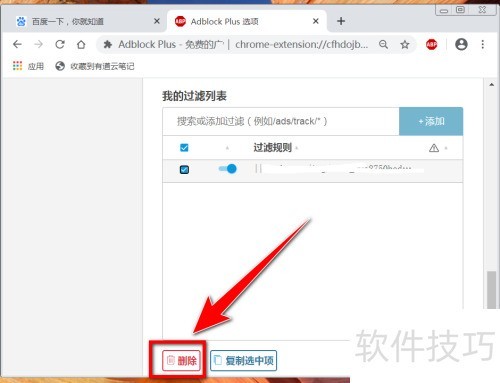The width and height of the screenshot is (500, 383).
Task: Close the 百度一下 tab
Action: (x=157, y=21)
